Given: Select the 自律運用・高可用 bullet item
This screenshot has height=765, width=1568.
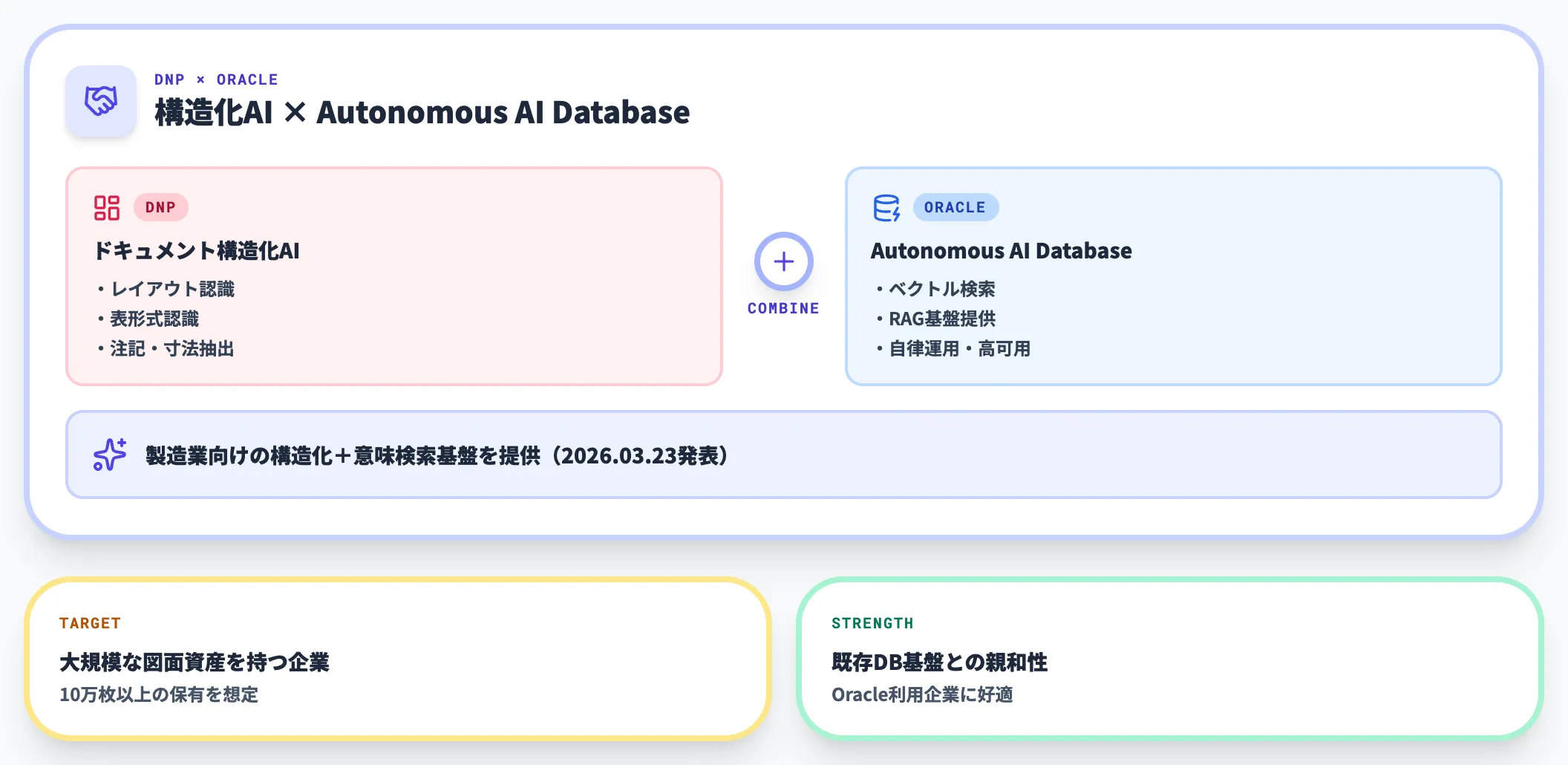Looking at the screenshot, I should 958,348.
